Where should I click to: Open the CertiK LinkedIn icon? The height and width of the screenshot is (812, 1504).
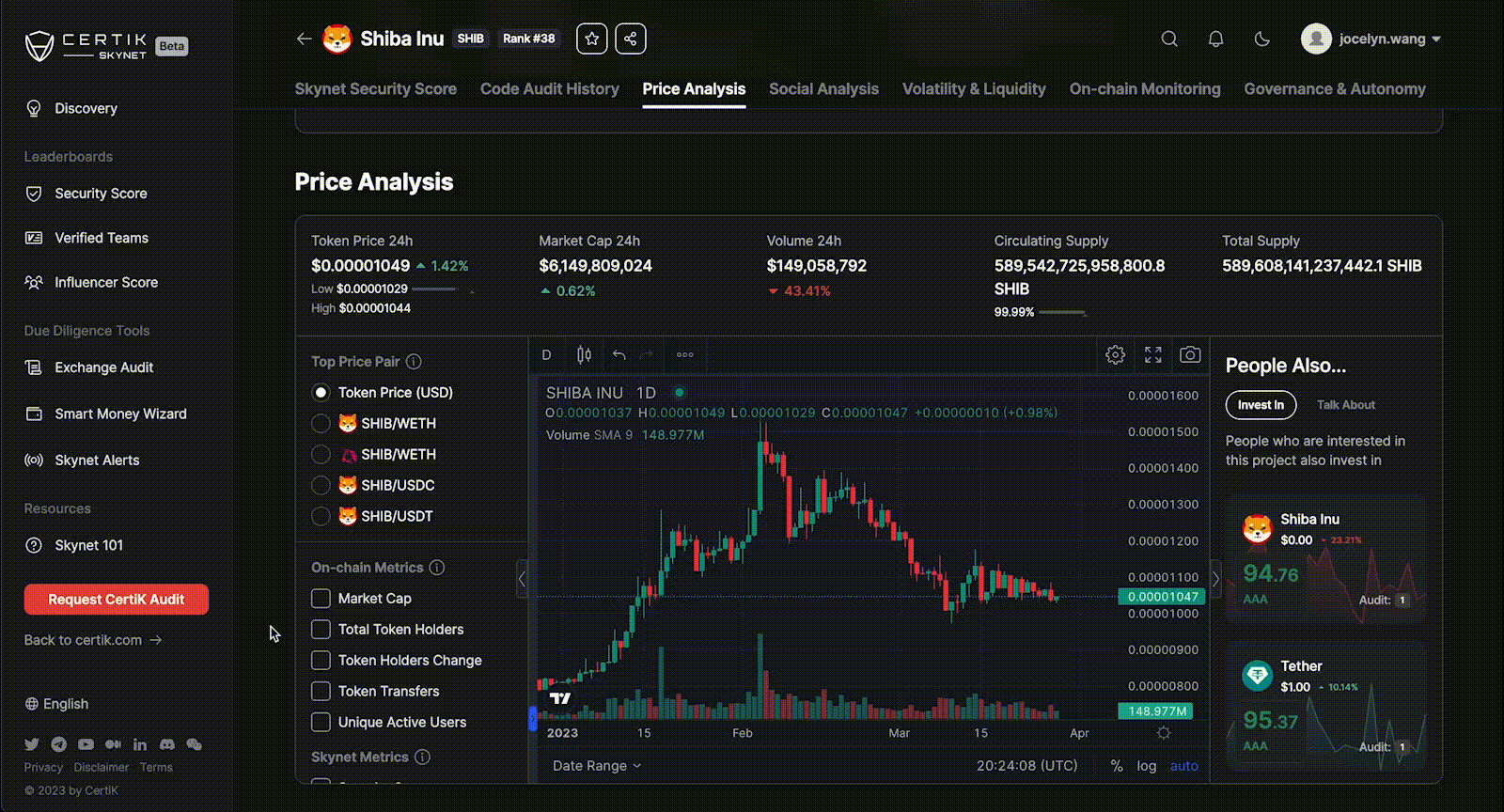(140, 743)
